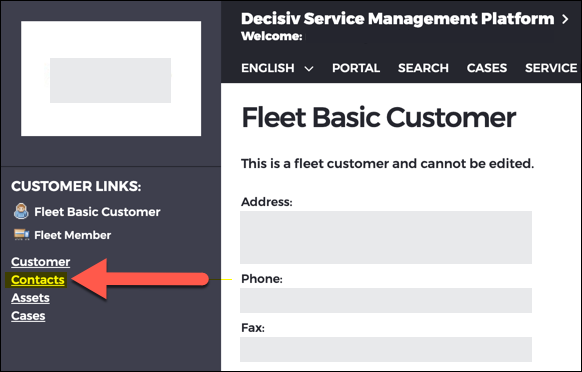Open the CASES menu item
The height and width of the screenshot is (372, 582).
click(487, 68)
